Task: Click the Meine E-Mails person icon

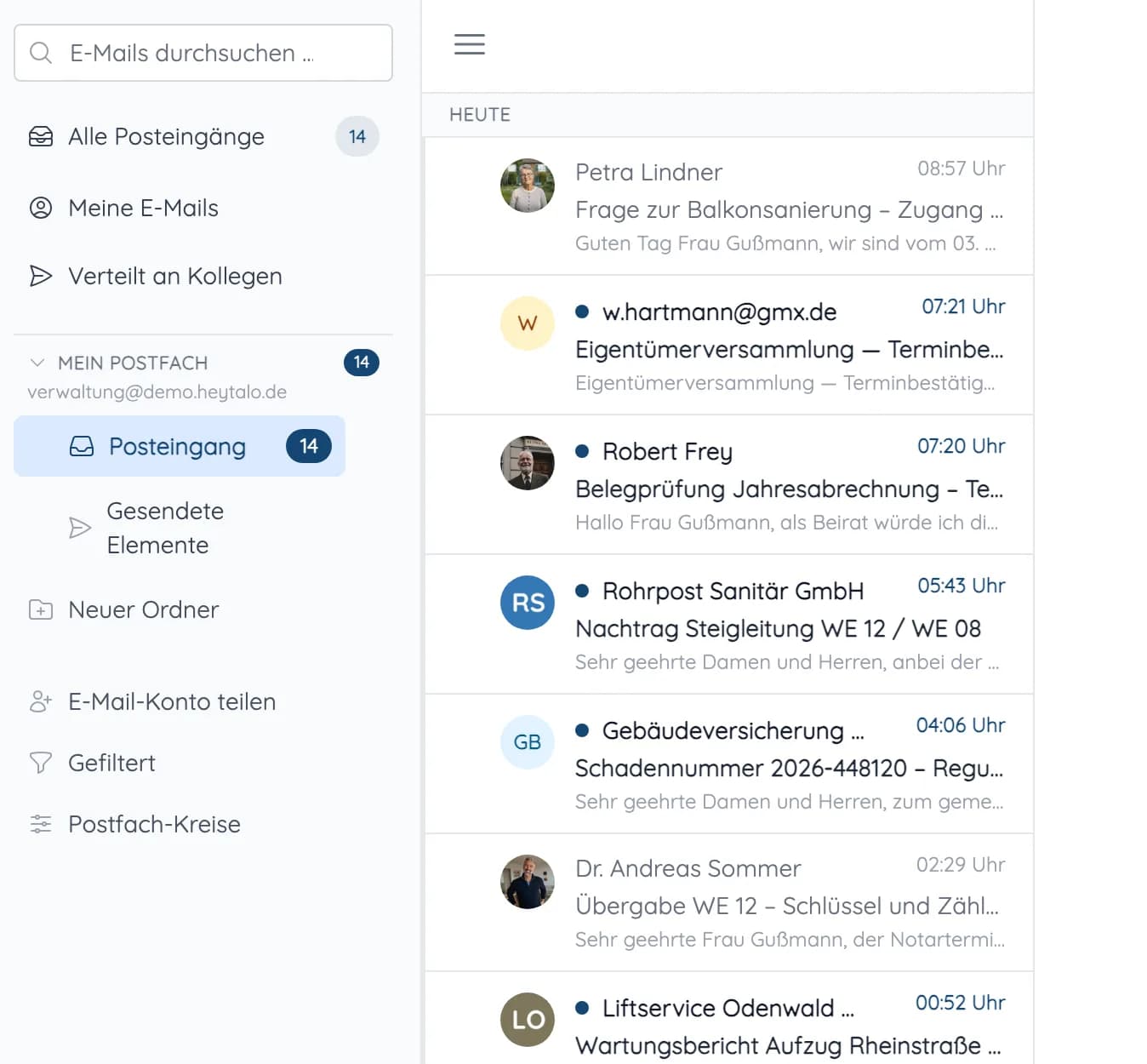Action: [41, 208]
